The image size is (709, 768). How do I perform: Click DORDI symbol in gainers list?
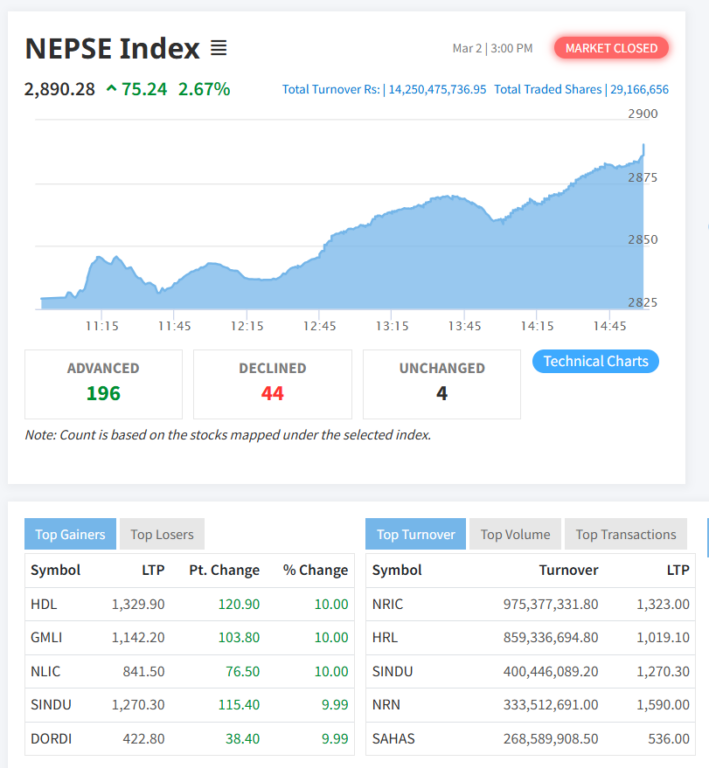click(x=51, y=738)
